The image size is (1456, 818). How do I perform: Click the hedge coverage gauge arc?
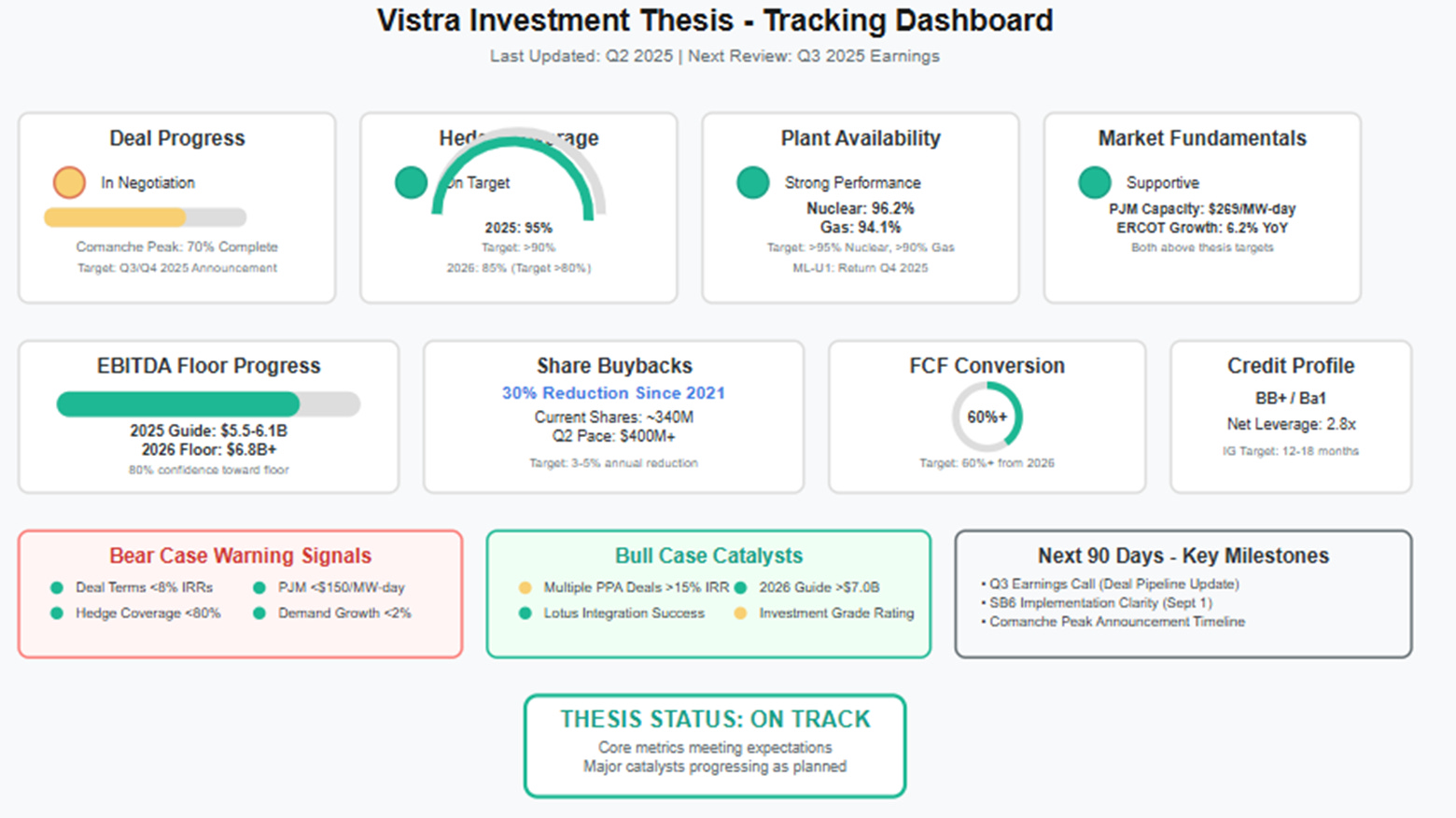[x=518, y=173]
